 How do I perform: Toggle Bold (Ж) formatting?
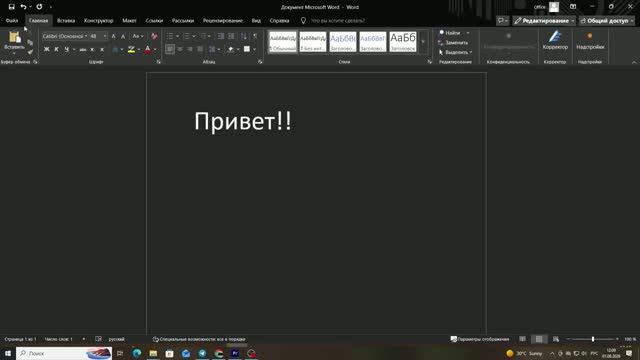(47, 49)
